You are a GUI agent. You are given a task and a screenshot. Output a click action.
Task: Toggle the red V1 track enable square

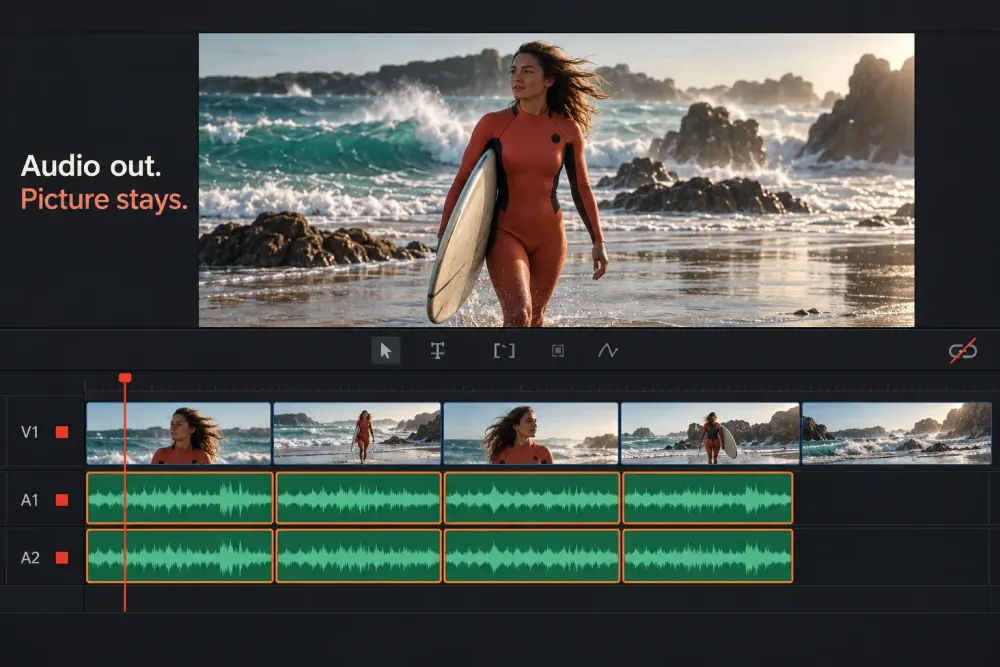pos(62,432)
